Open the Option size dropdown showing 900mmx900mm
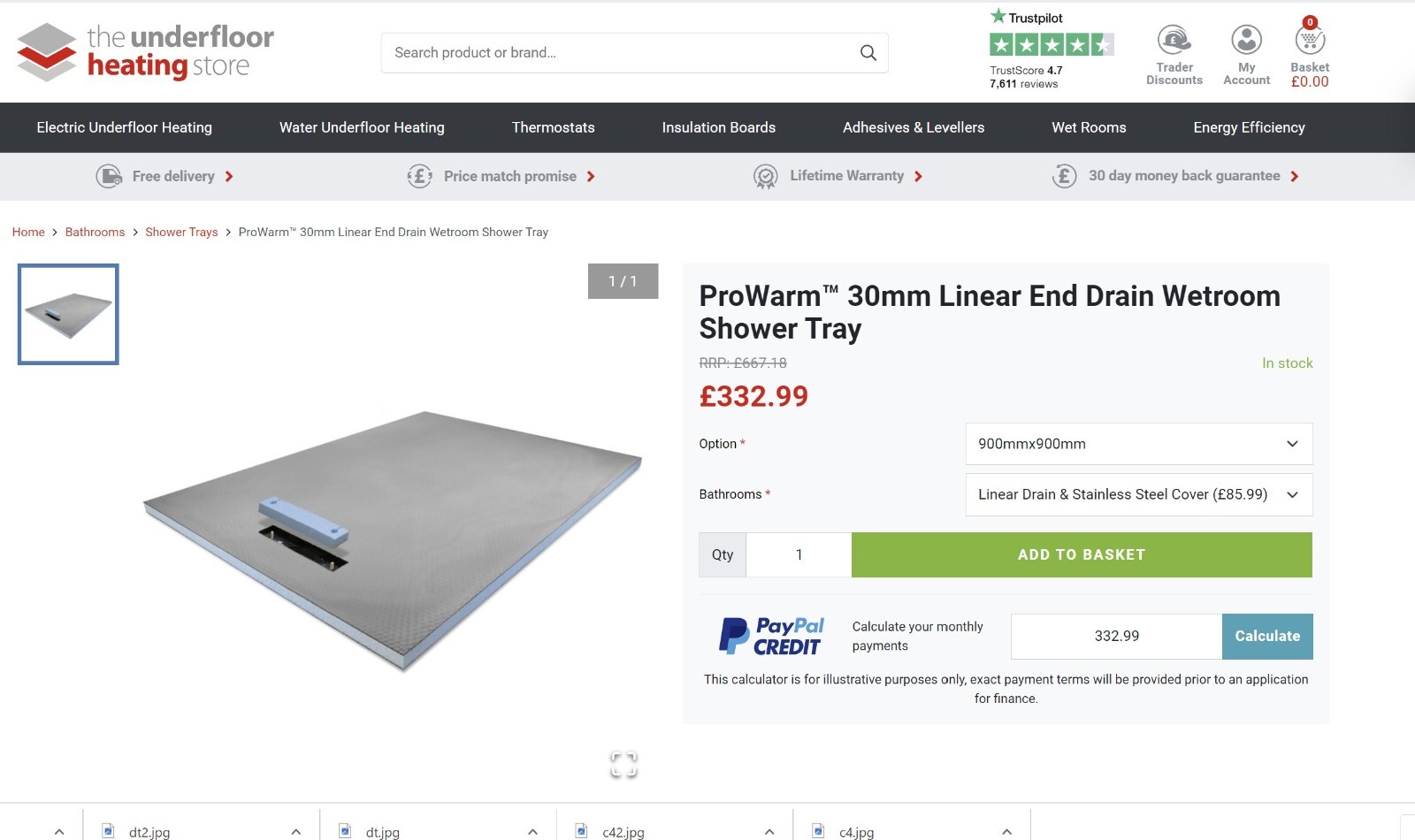 (x=1138, y=443)
